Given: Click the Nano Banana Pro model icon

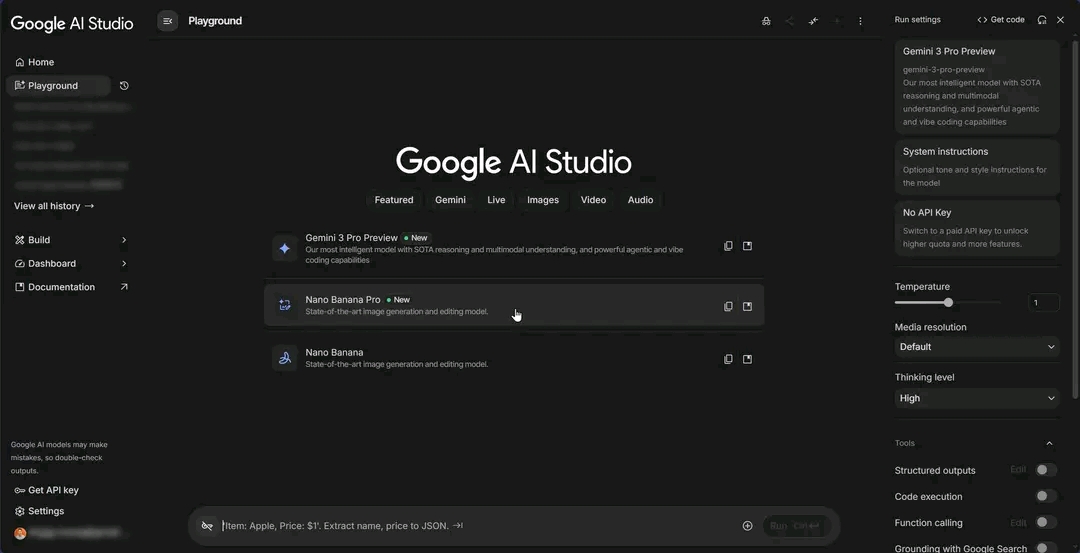Looking at the screenshot, I should [284, 305].
